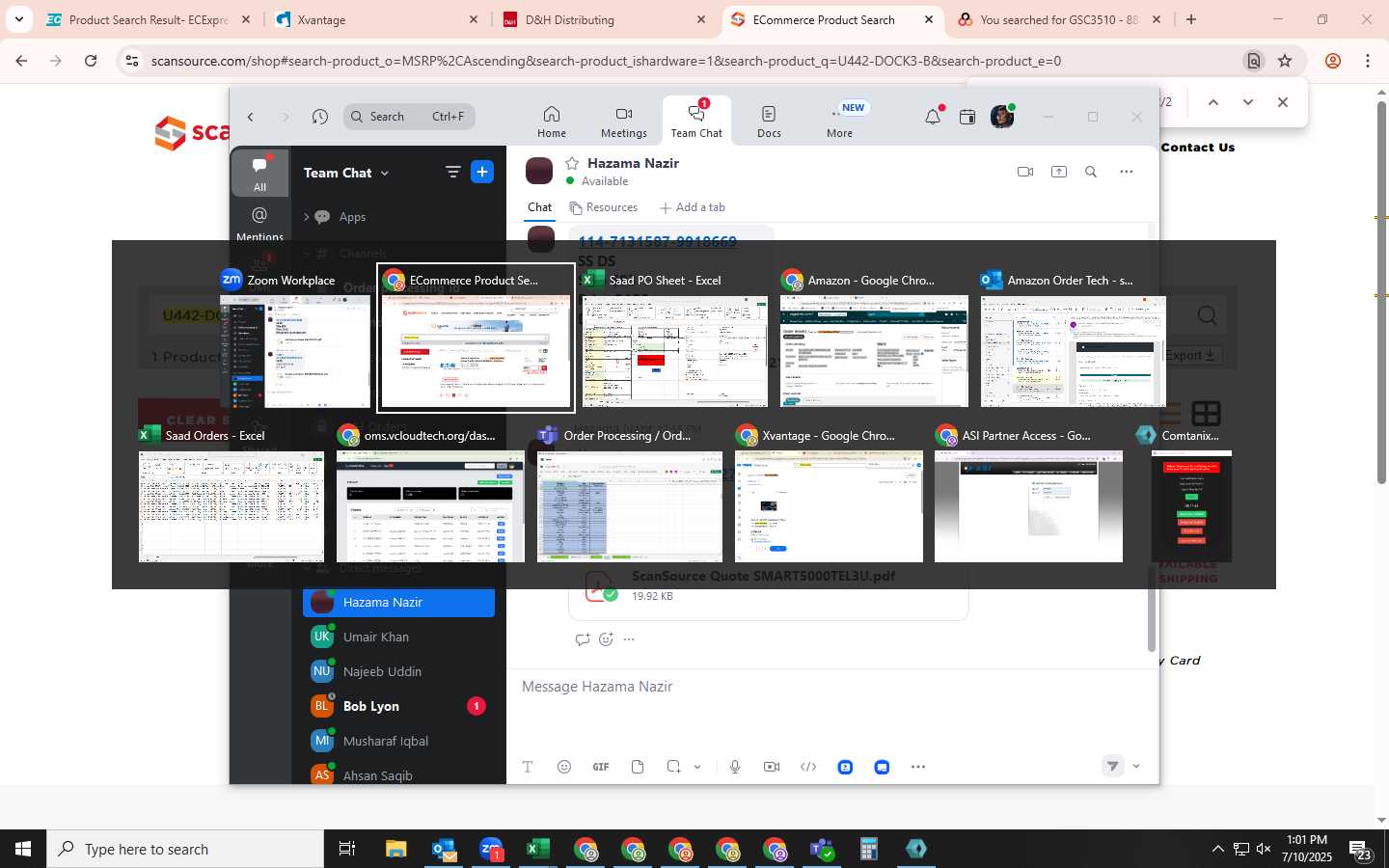Switch to Xvantage Chrome tab
The image size is (1389, 868).
374,19
